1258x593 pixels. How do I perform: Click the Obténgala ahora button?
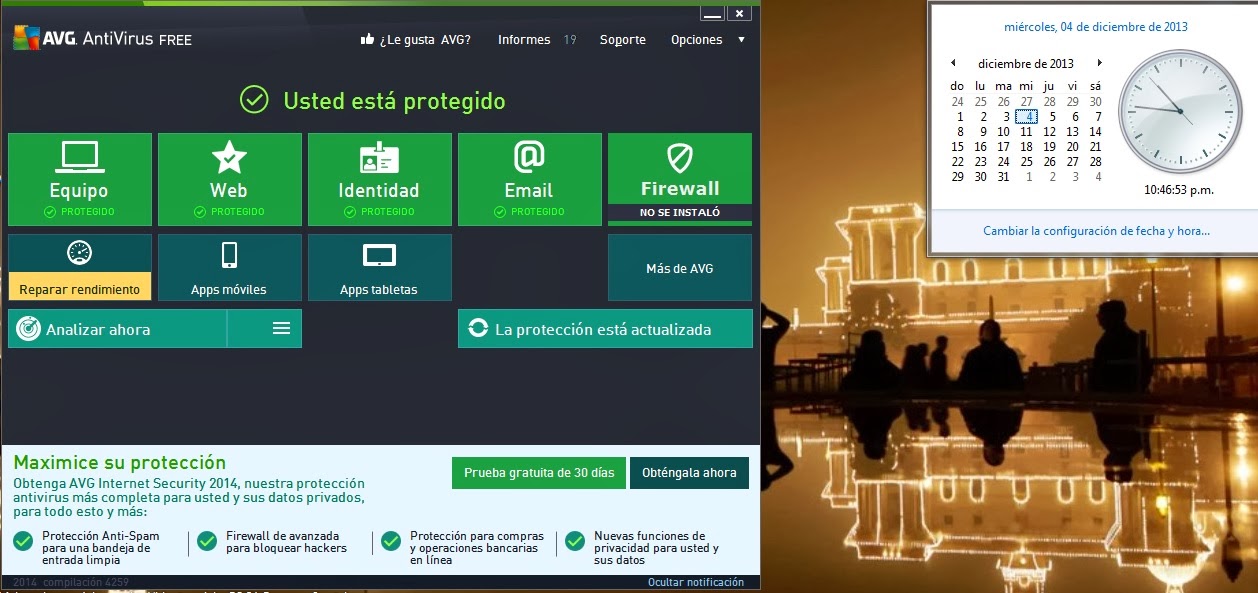[x=689, y=473]
